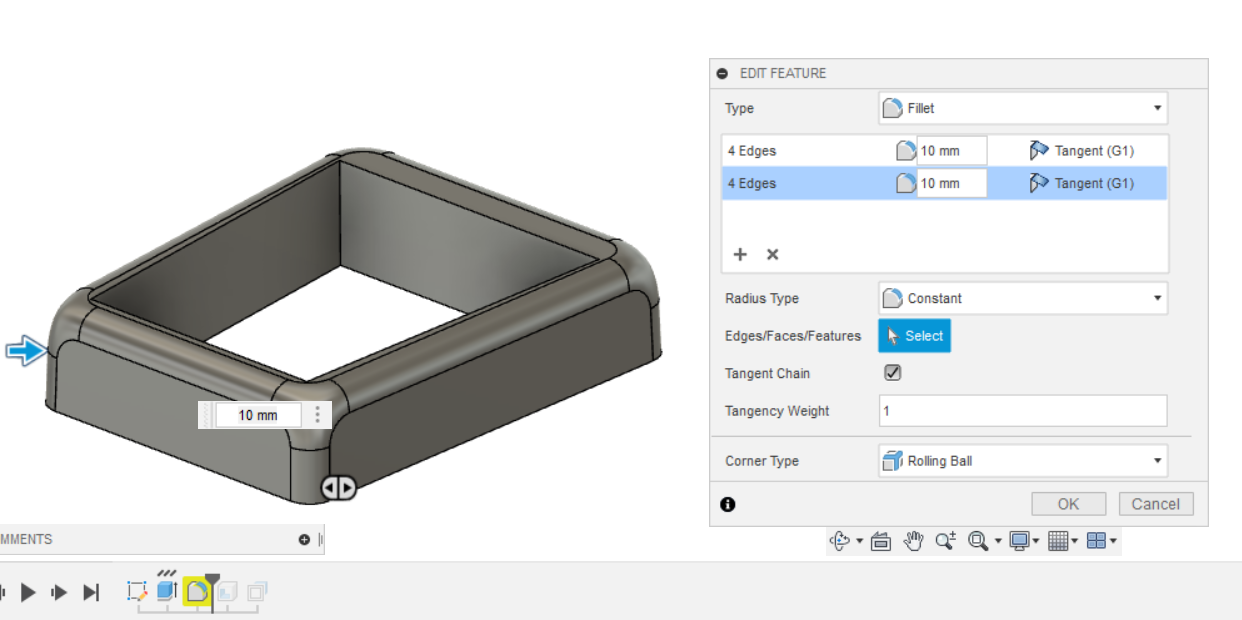Screen dimensions: 1242x620
Task: Click the Look At camera icon
Action: coord(880,541)
